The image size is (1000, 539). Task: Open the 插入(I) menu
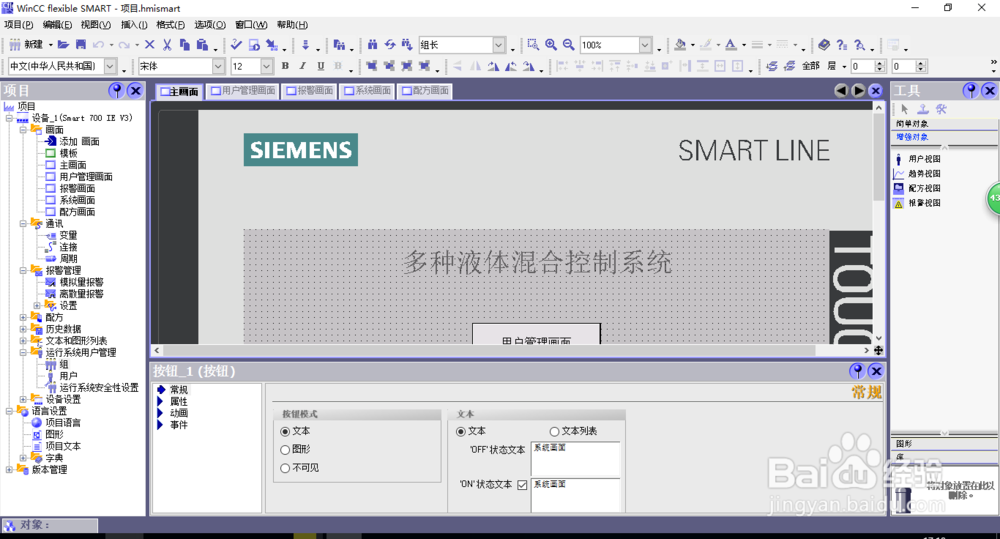tap(134, 25)
